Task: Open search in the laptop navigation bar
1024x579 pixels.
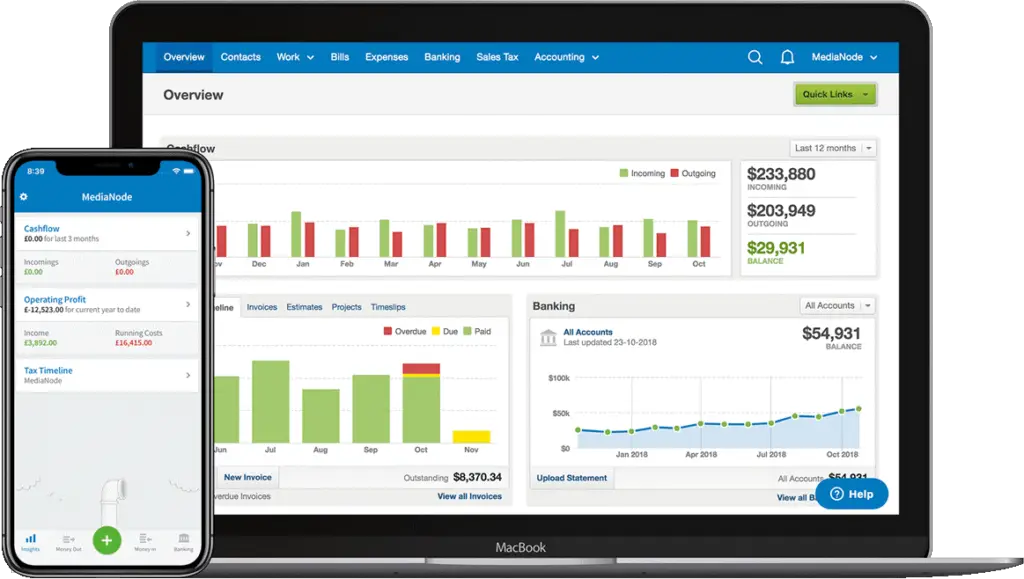Action: [755, 57]
